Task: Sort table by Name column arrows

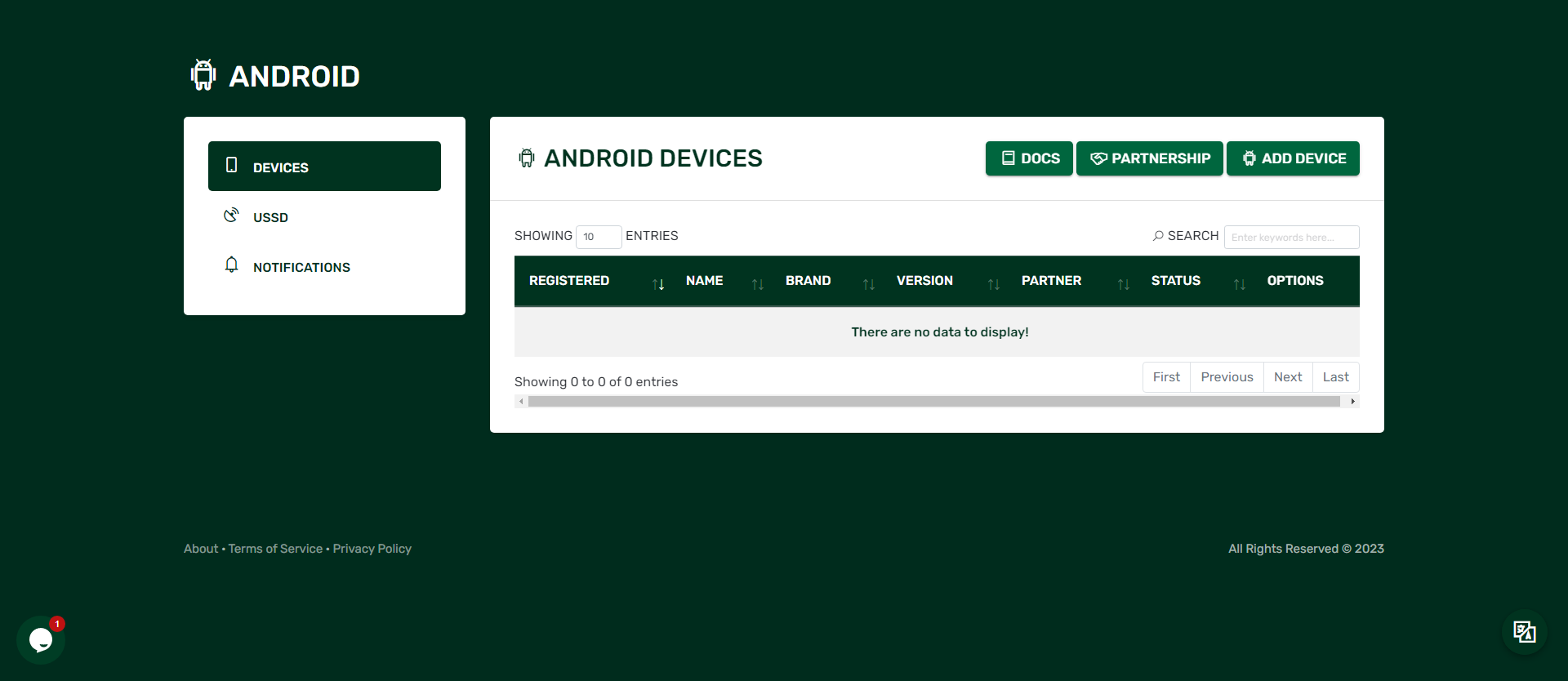Action: pyautogui.click(x=758, y=284)
